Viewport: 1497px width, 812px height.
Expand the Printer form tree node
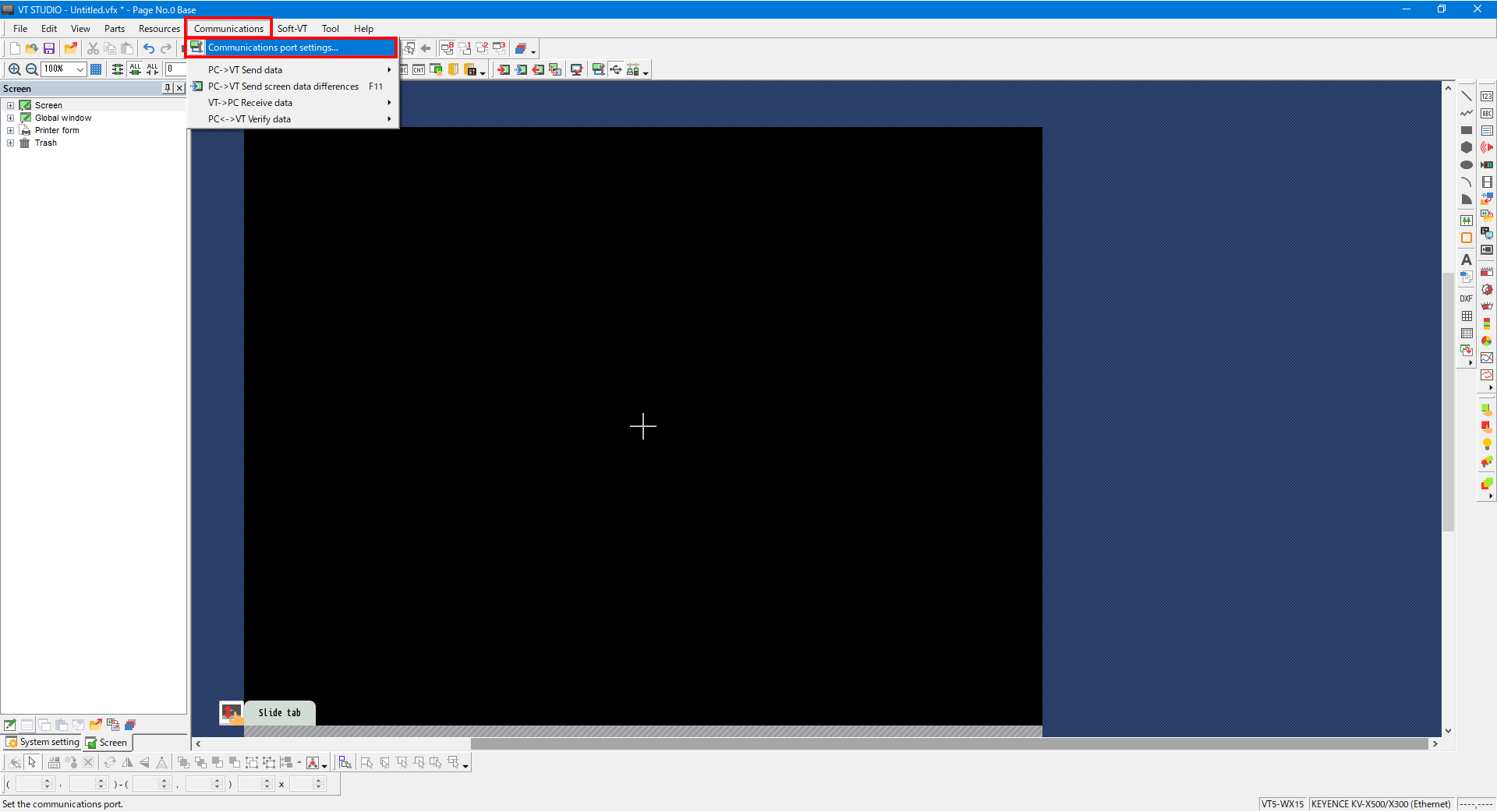coord(11,131)
